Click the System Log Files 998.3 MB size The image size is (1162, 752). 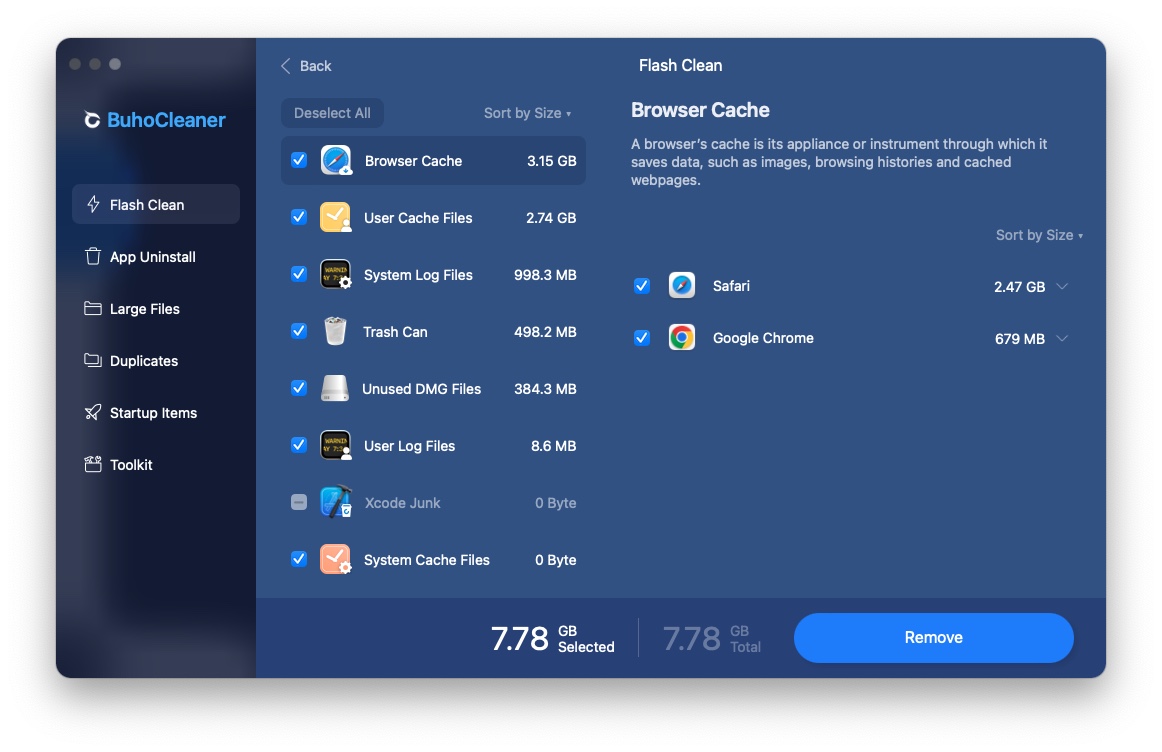click(x=545, y=275)
